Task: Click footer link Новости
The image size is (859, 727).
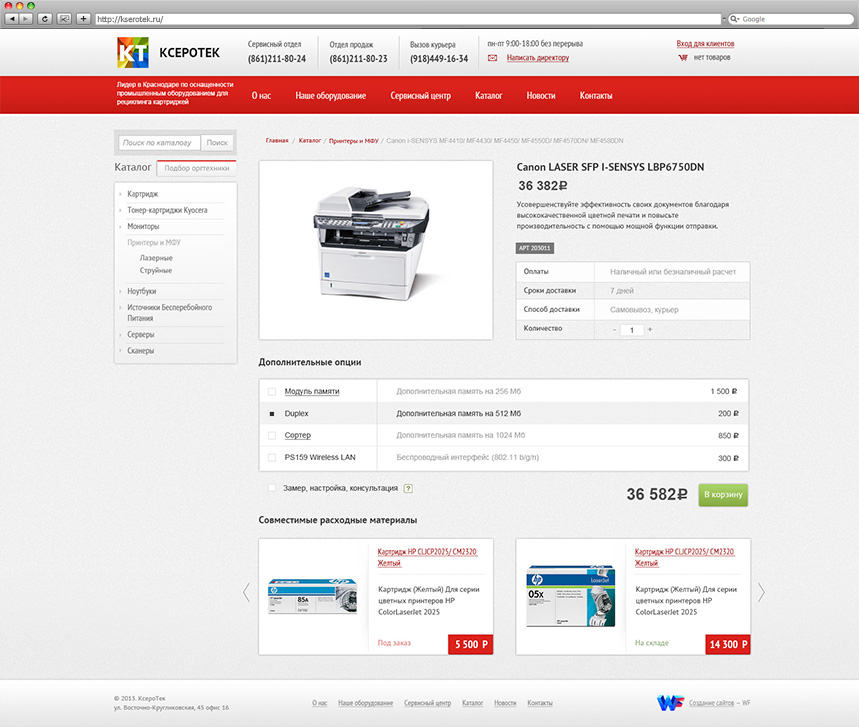Action: coord(505,703)
